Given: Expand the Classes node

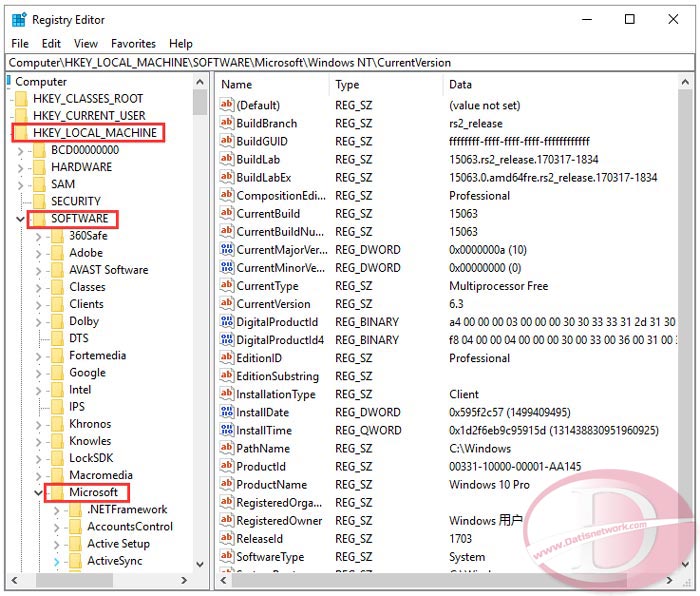Looking at the screenshot, I should click(38, 288).
